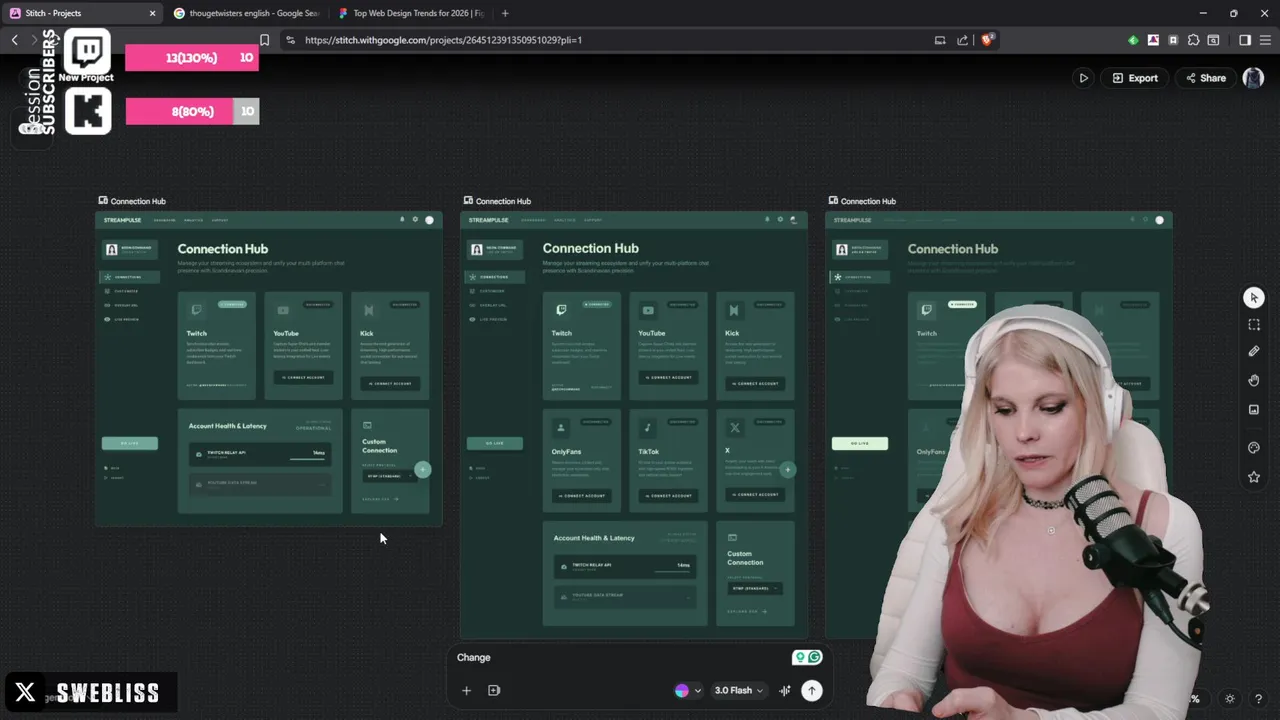Click Kick Connect Account in first screen
1280x720 pixels.
pos(390,383)
